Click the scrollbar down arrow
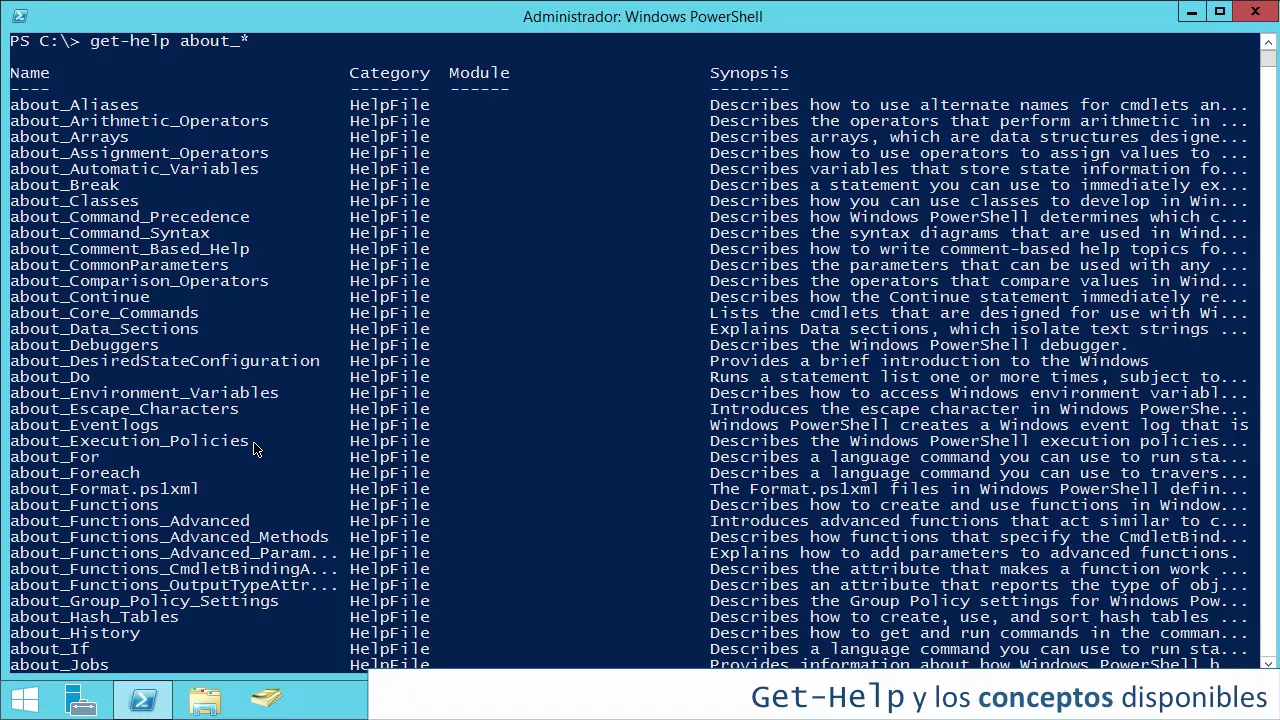Image resolution: width=1280 pixels, height=720 pixels. point(1268,662)
